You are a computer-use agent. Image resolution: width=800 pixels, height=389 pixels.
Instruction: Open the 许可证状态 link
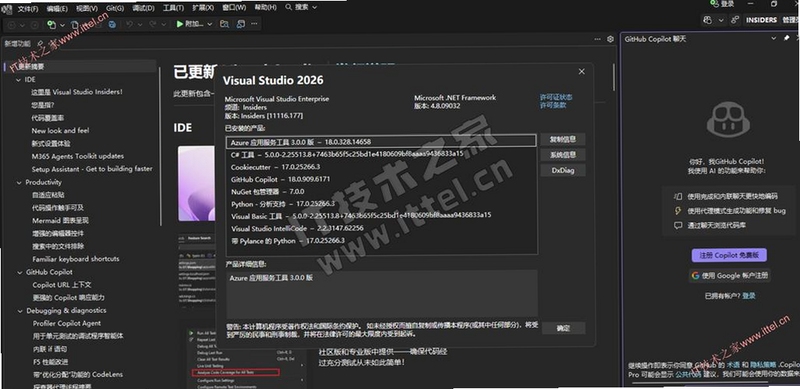[x=556, y=97]
